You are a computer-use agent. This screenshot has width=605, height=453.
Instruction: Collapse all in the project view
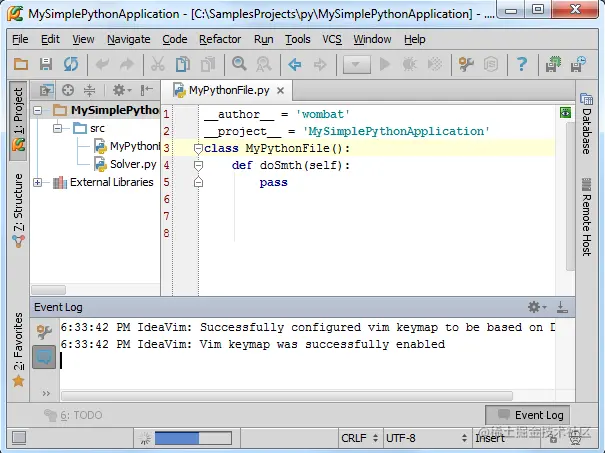(x=90, y=91)
